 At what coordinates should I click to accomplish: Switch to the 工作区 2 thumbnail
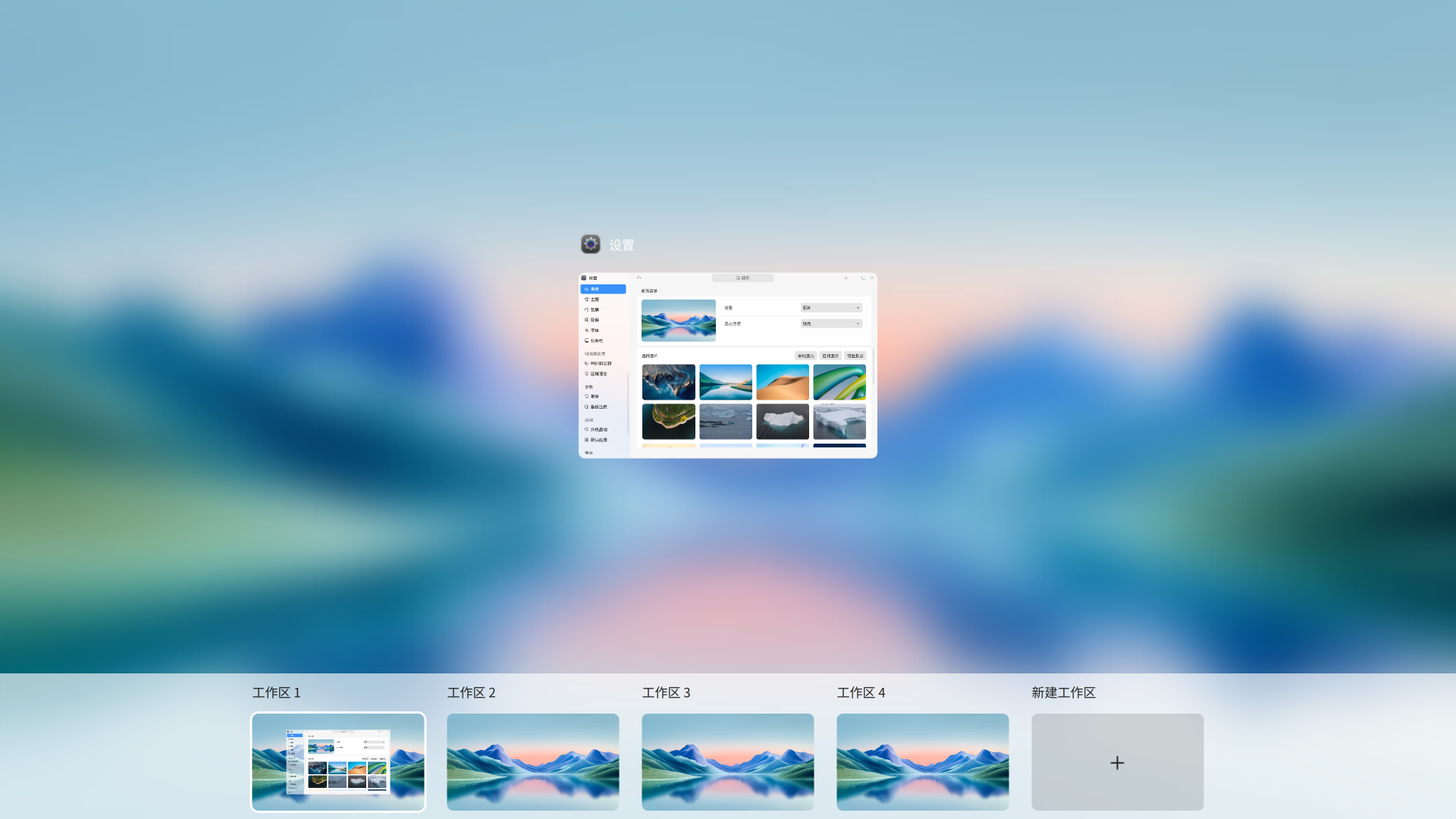[532, 761]
